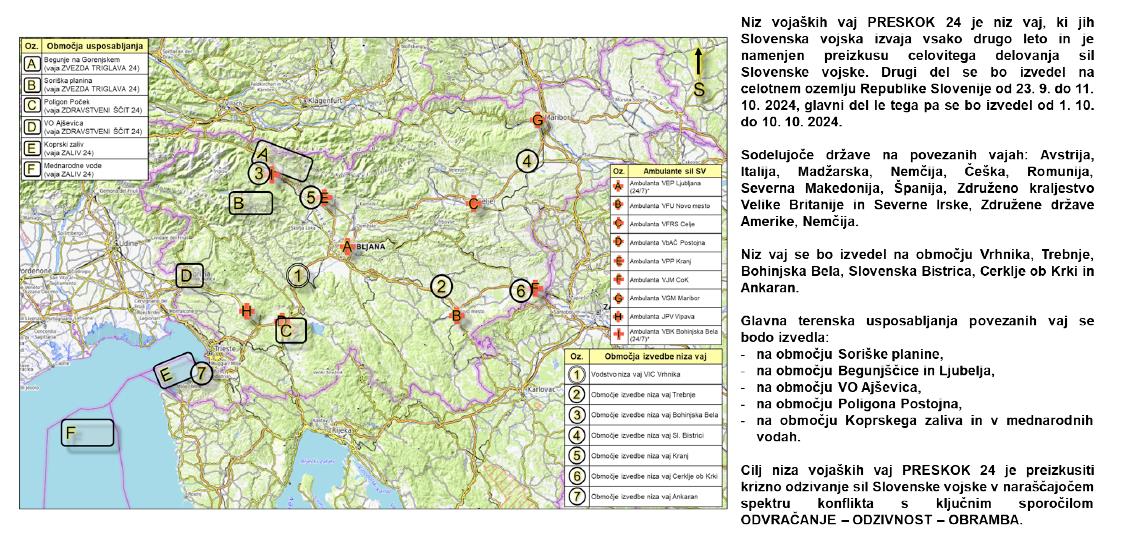Click legend text 'Območje izvedbe niza vaj Cerklje ob Krki'
Screen dimensions: 1121x558
tap(654, 476)
